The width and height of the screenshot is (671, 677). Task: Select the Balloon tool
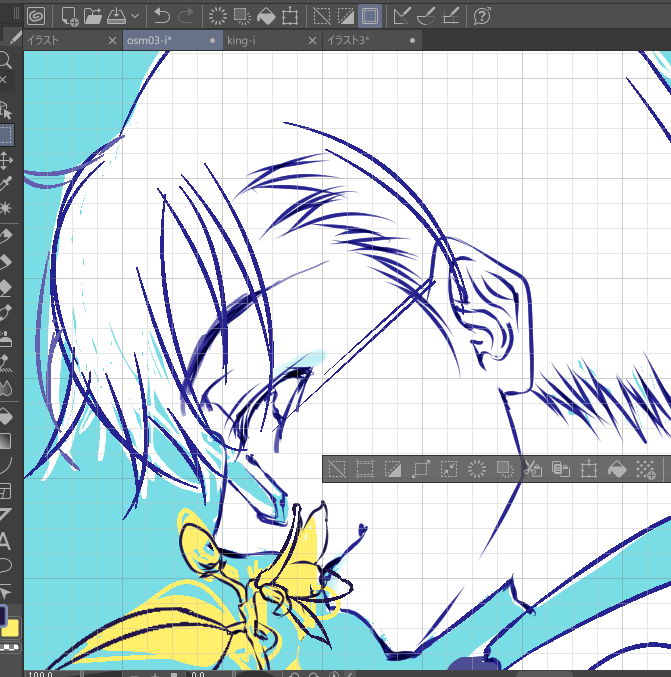click(x=5, y=565)
